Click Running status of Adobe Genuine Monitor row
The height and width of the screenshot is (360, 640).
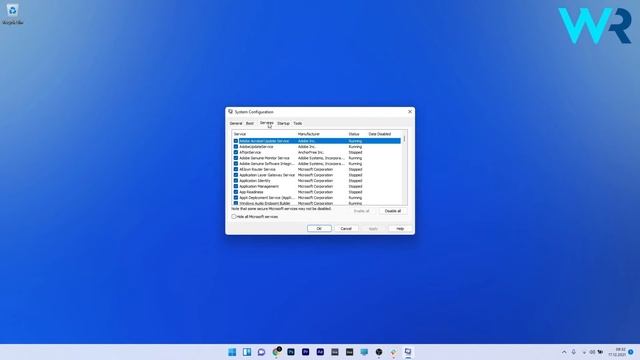[x=355, y=158]
